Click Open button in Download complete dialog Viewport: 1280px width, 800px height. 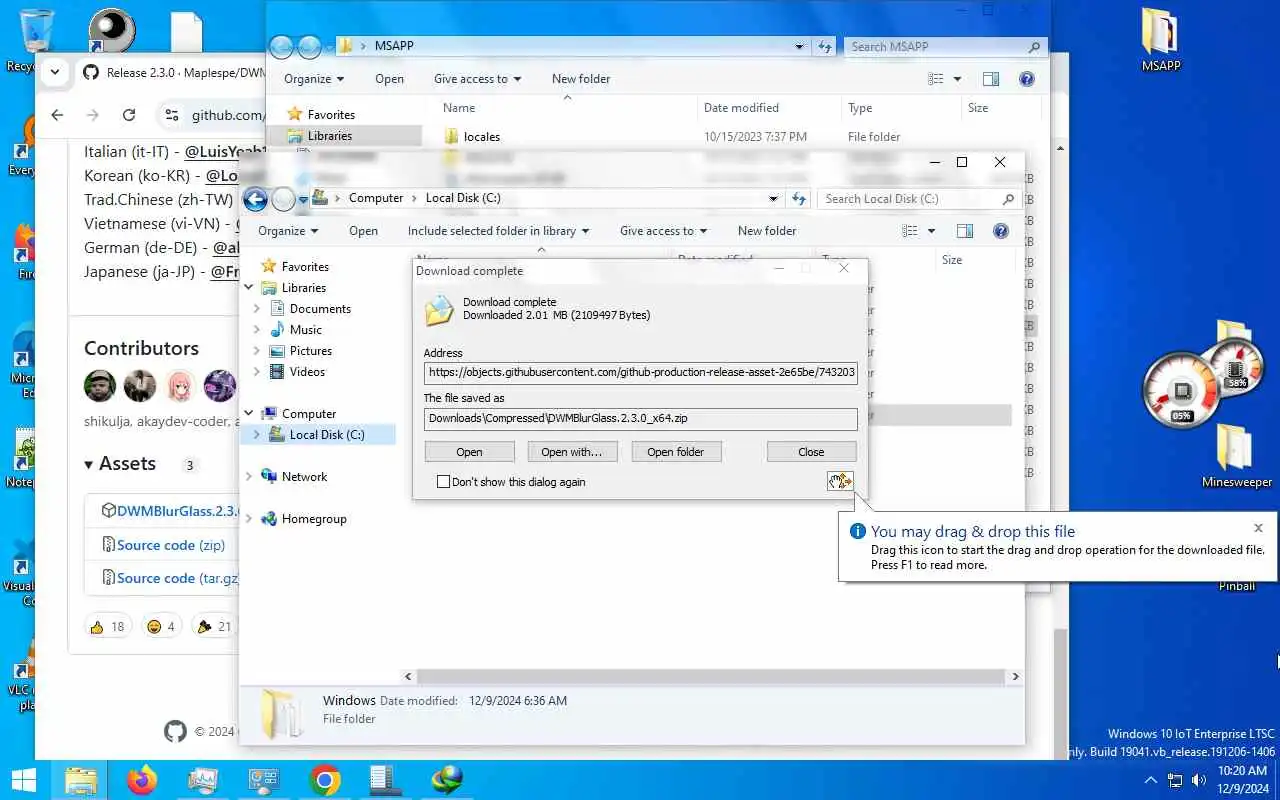(x=469, y=452)
